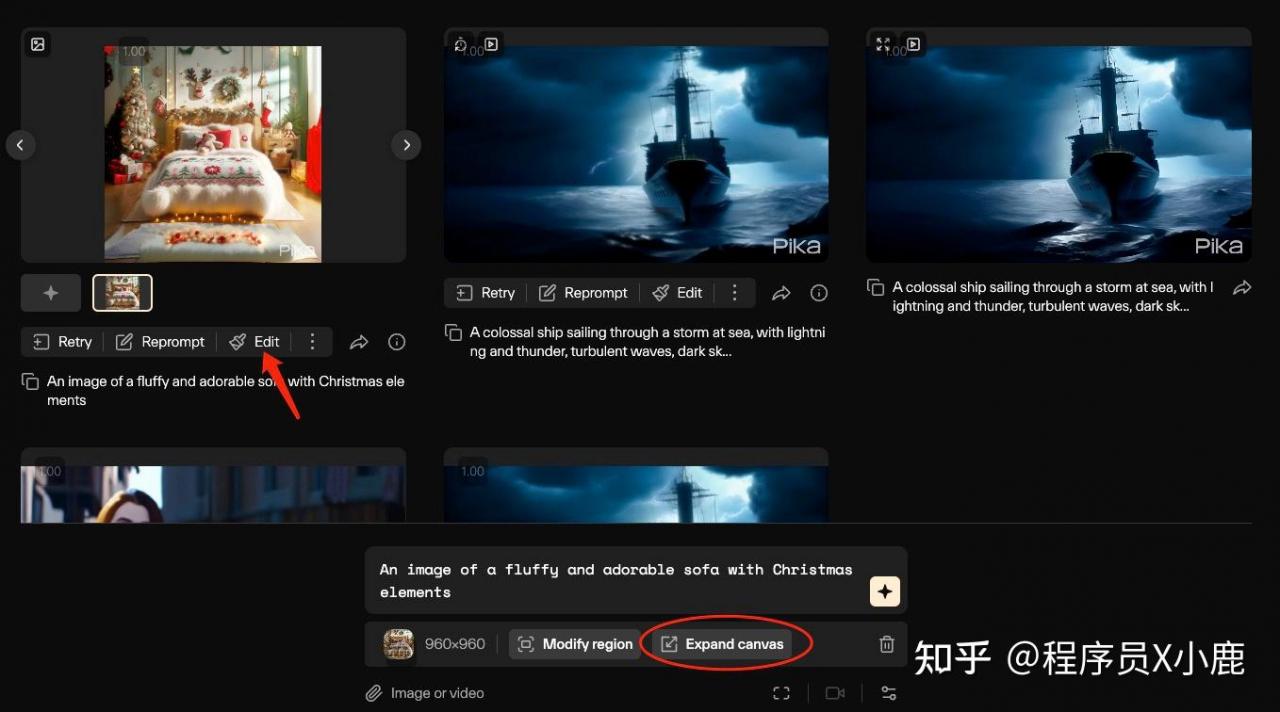Open camera control video icon in bottom bar

(835, 693)
